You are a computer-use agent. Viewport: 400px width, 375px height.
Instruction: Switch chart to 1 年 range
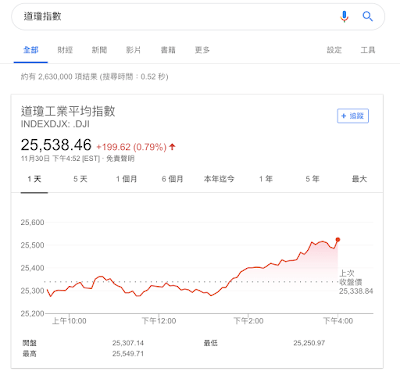click(266, 179)
